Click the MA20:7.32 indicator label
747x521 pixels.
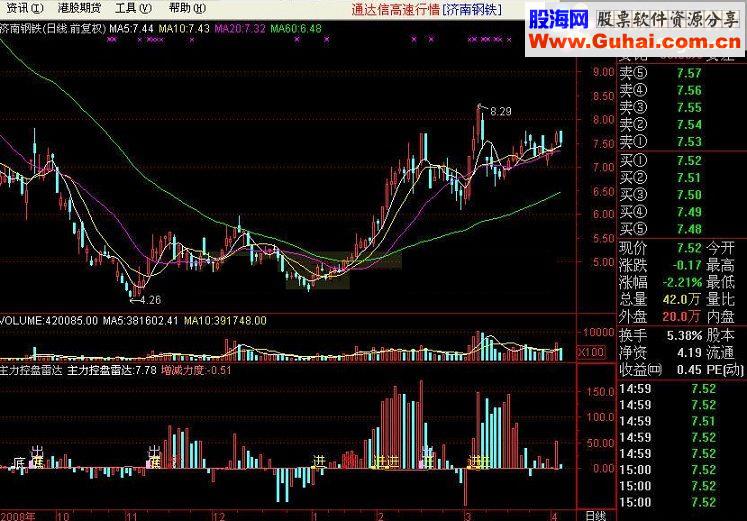tap(240, 29)
